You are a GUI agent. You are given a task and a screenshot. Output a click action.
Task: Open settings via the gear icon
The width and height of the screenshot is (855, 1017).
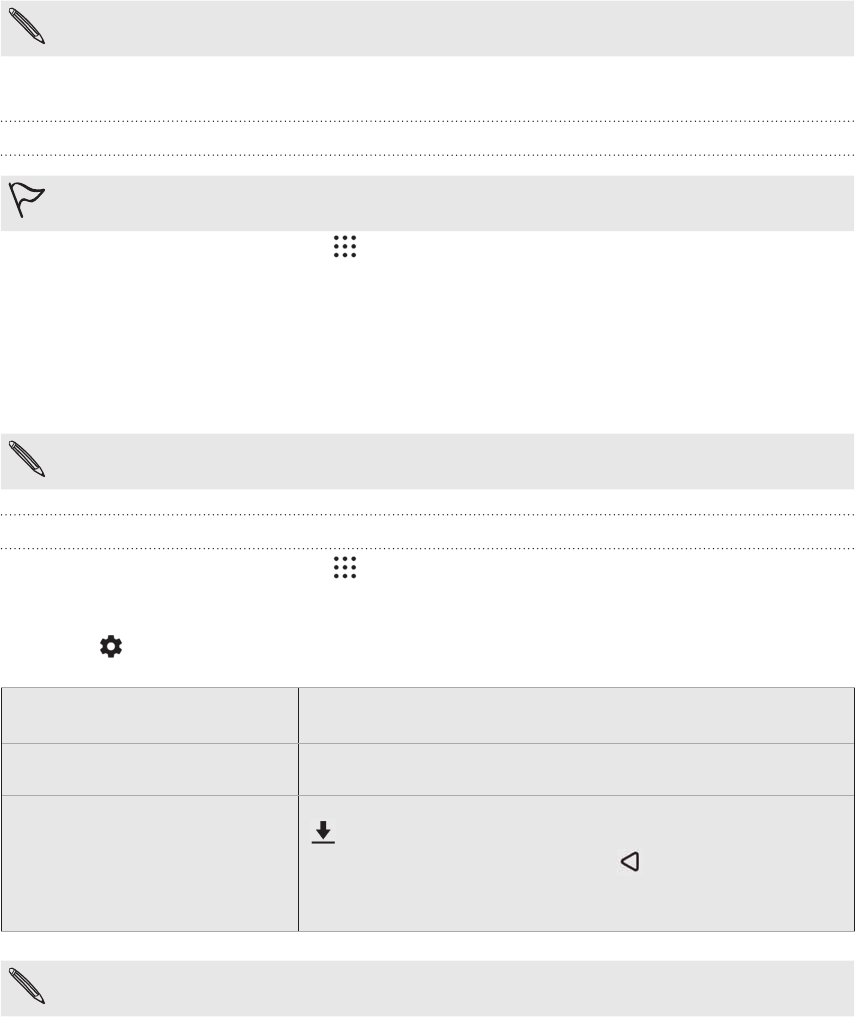pos(111,647)
